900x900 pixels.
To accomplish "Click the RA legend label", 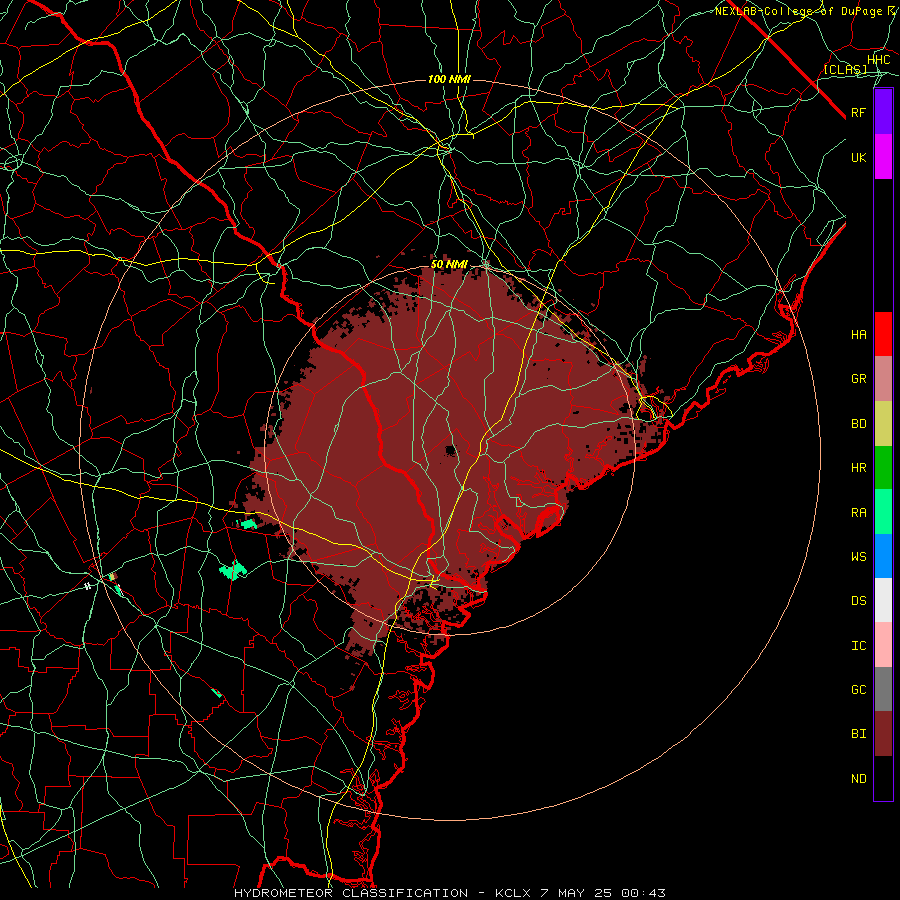I will 859,513.
